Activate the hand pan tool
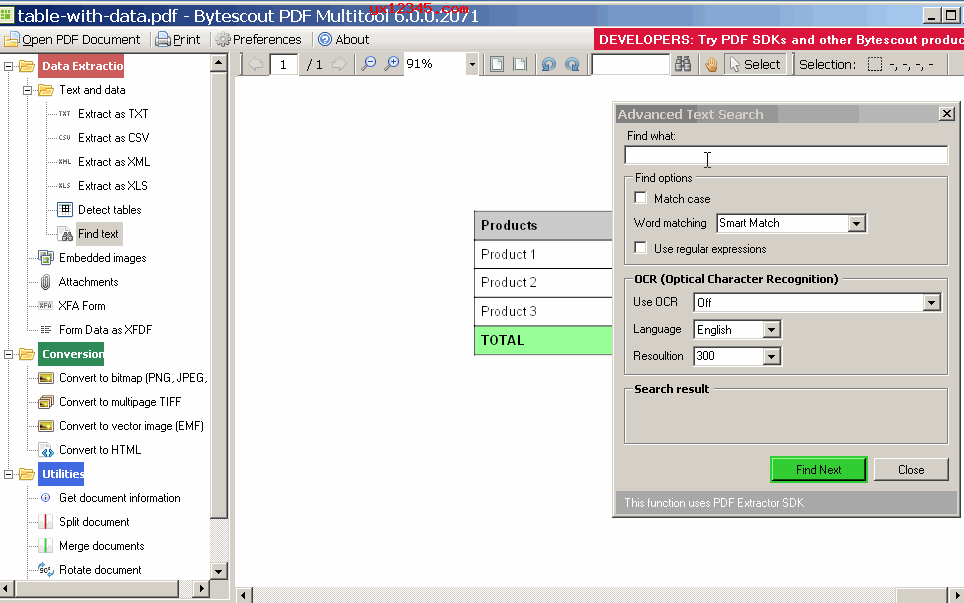The image size is (964, 603). click(711, 64)
